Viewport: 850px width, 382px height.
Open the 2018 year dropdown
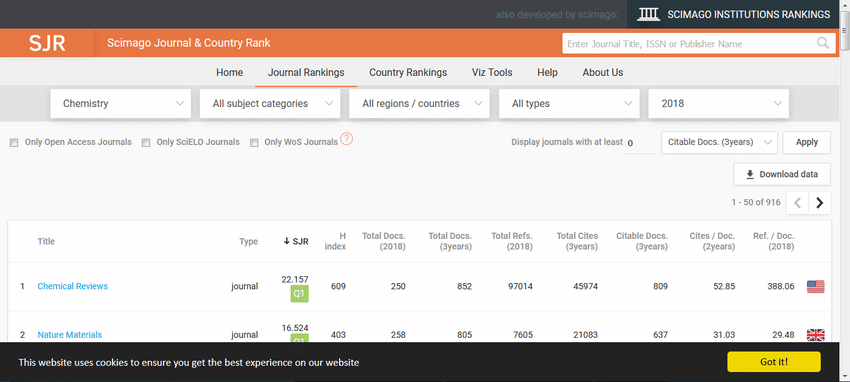(x=719, y=103)
